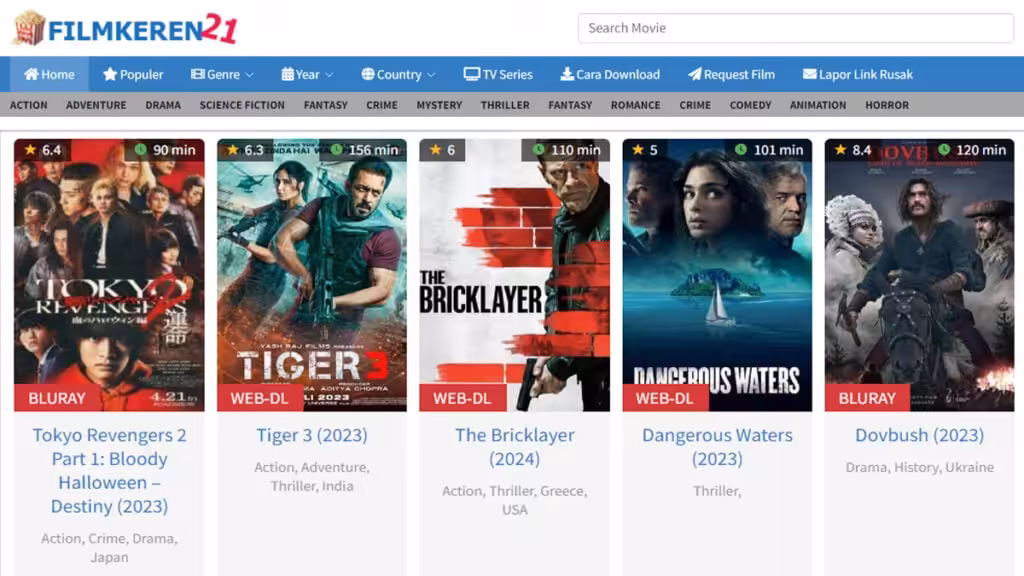Click the Home house icon
Image resolution: width=1024 pixels, height=576 pixels.
coord(31,74)
